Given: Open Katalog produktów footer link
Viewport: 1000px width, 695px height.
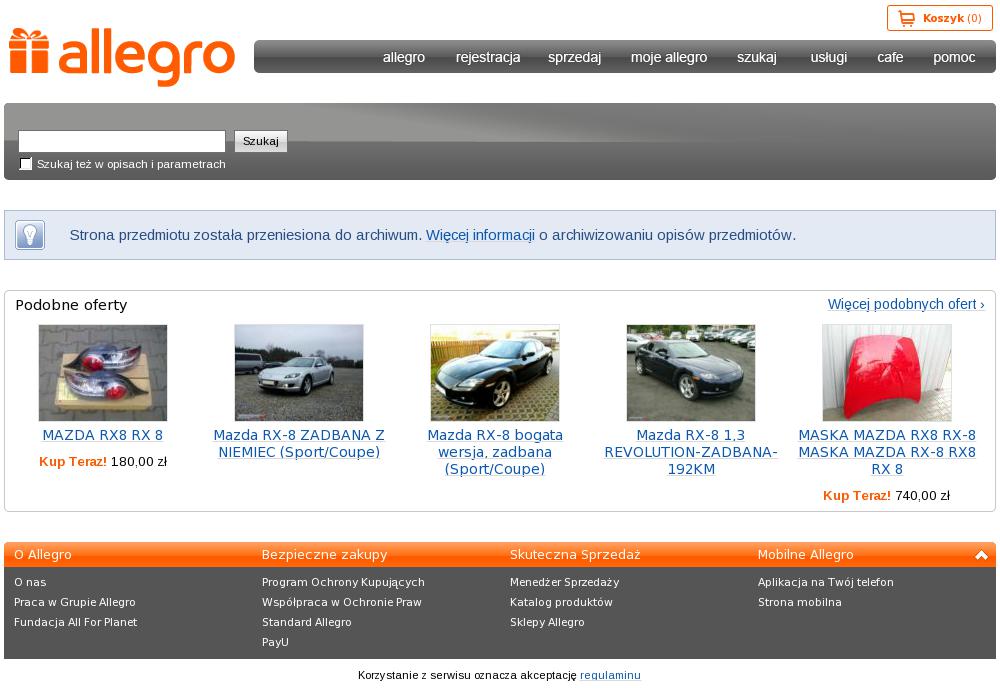Looking at the screenshot, I should click(561, 602).
